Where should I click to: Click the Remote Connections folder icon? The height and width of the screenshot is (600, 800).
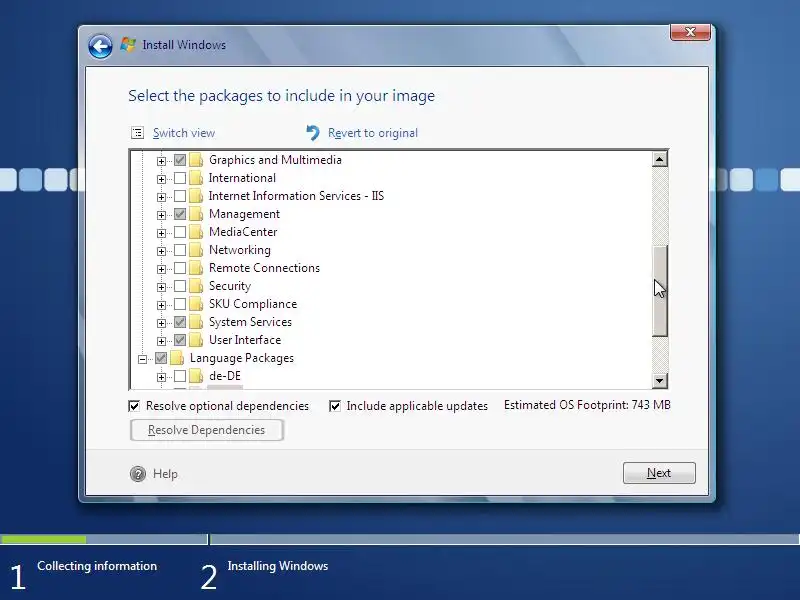coord(196,268)
